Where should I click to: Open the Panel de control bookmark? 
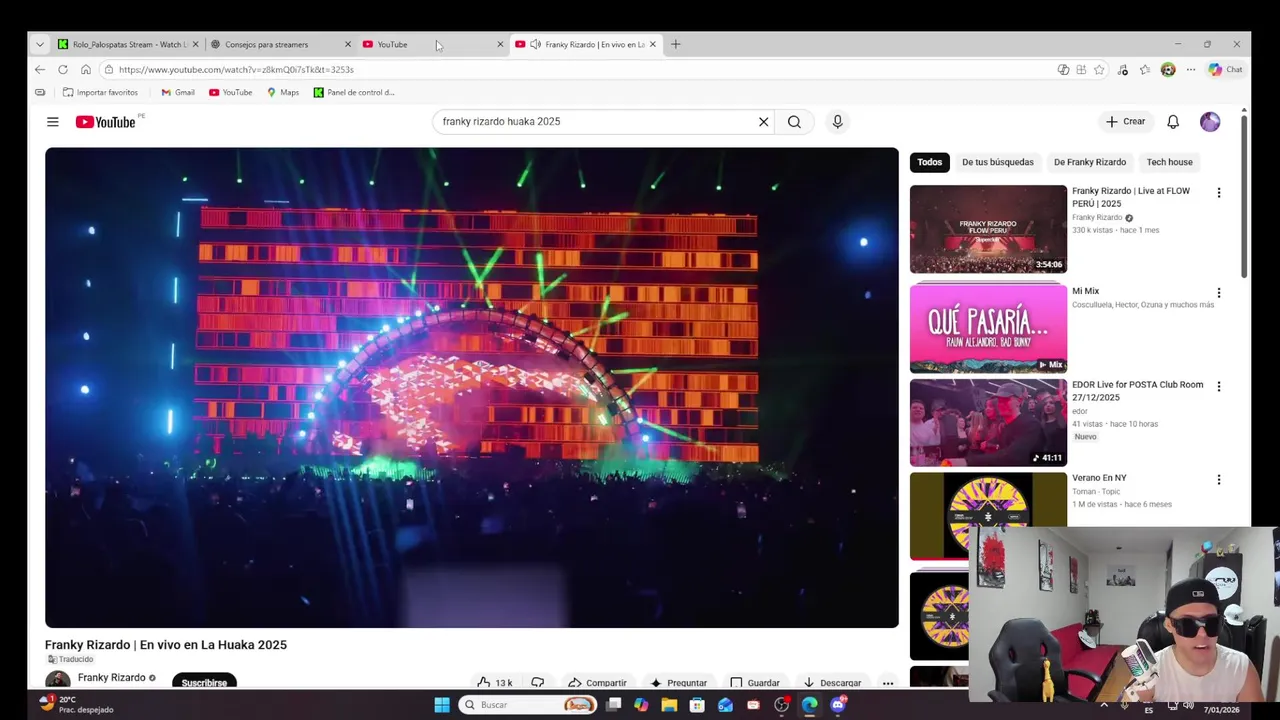[354, 92]
